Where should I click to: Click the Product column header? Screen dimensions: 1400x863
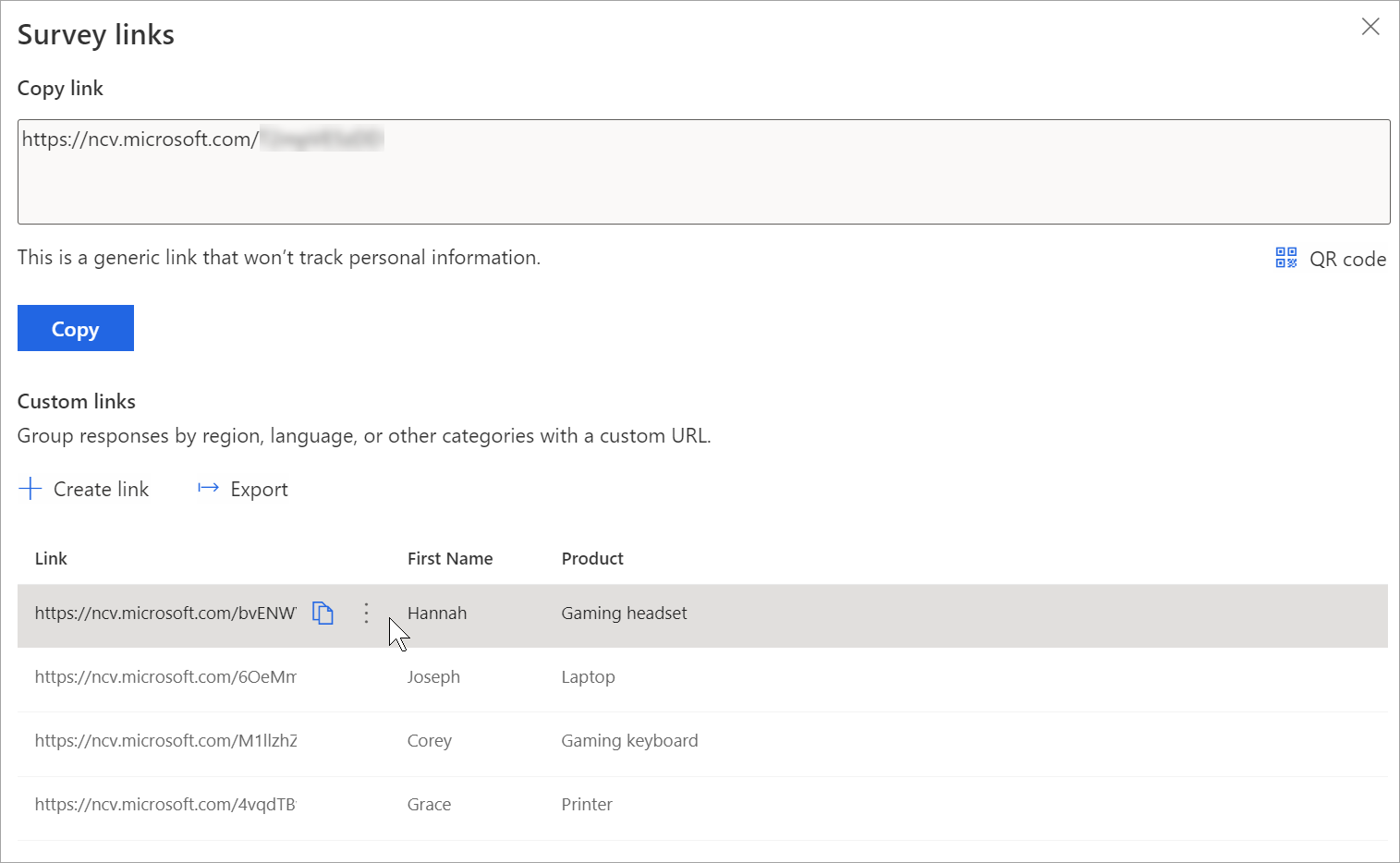[x=592, y=558]
